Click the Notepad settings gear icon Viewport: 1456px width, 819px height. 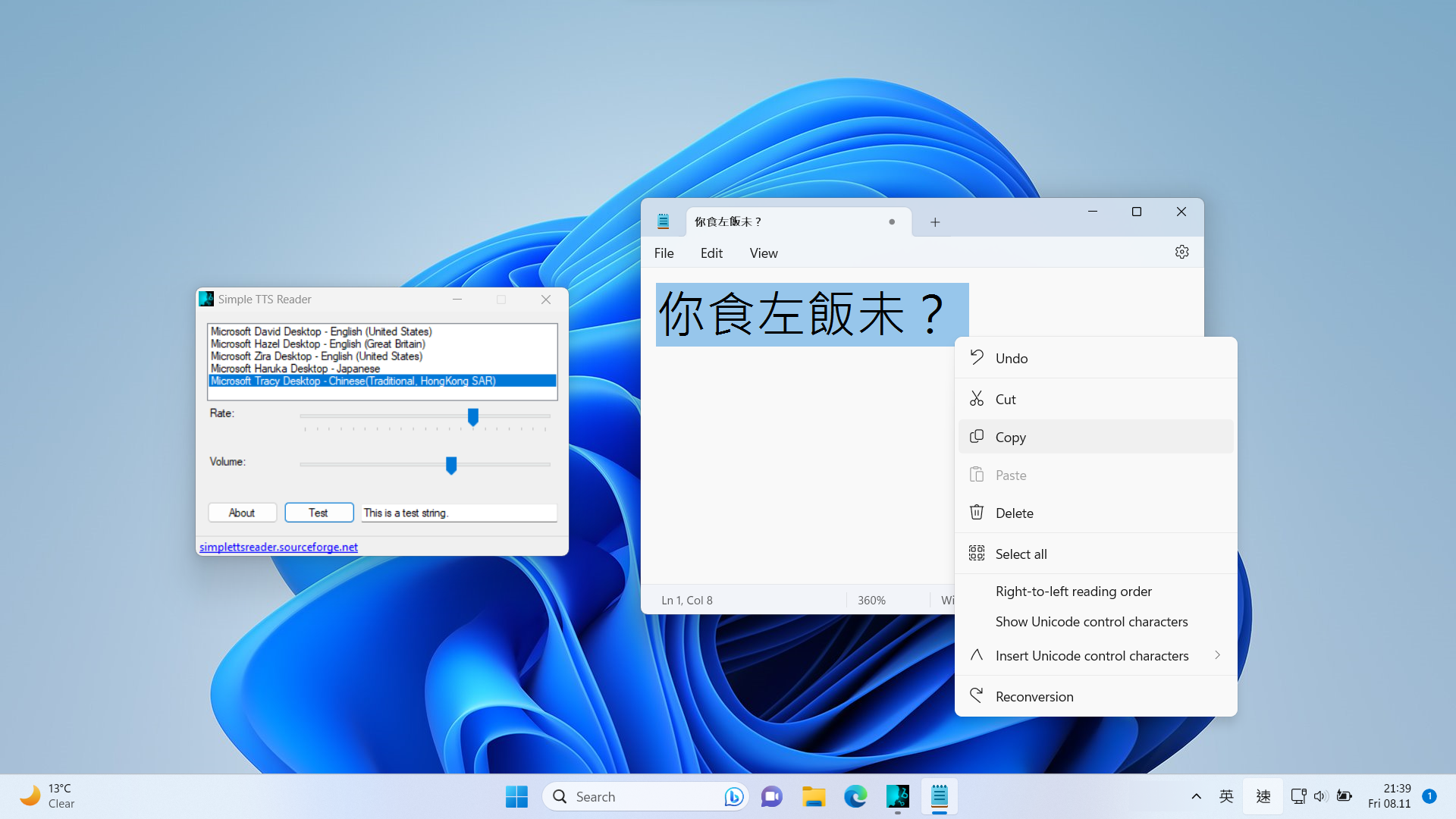pos(1181,252)
